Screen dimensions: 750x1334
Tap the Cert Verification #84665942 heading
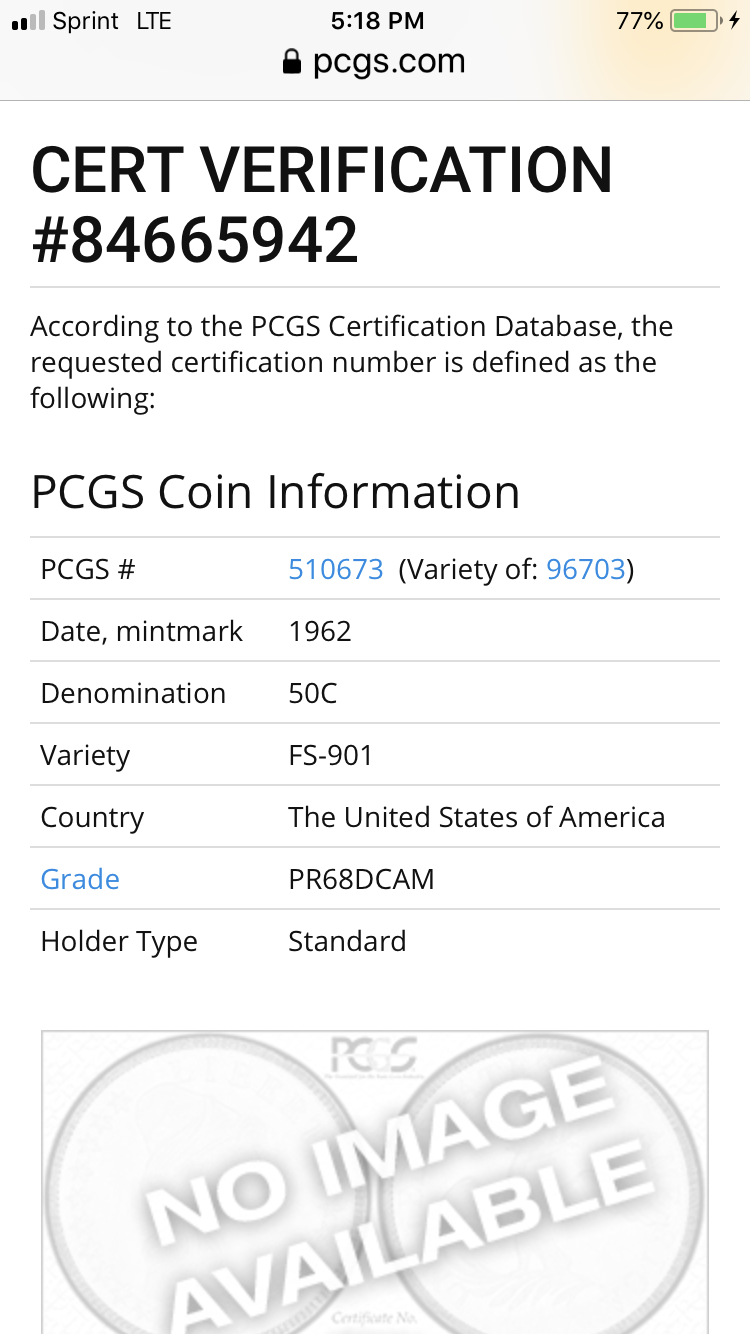click(322, 205)
